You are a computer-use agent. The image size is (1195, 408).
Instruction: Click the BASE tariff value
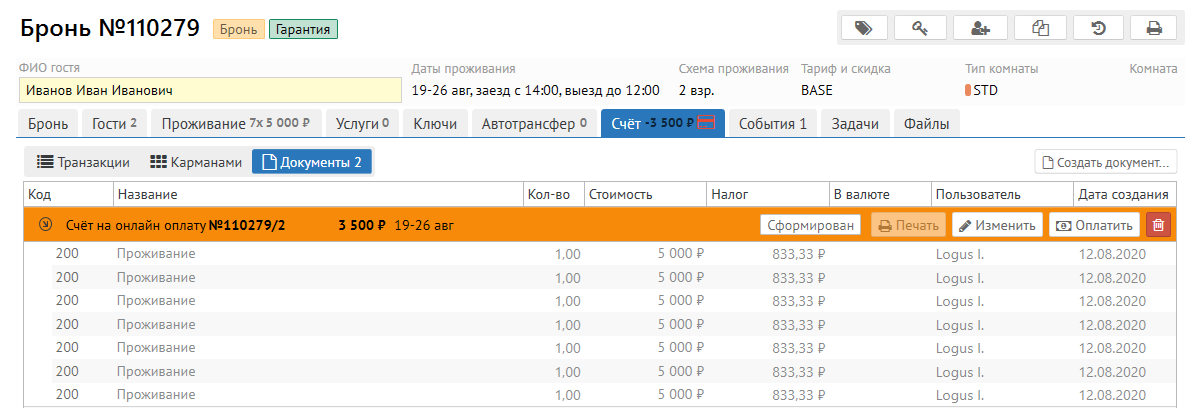[816, 90]
